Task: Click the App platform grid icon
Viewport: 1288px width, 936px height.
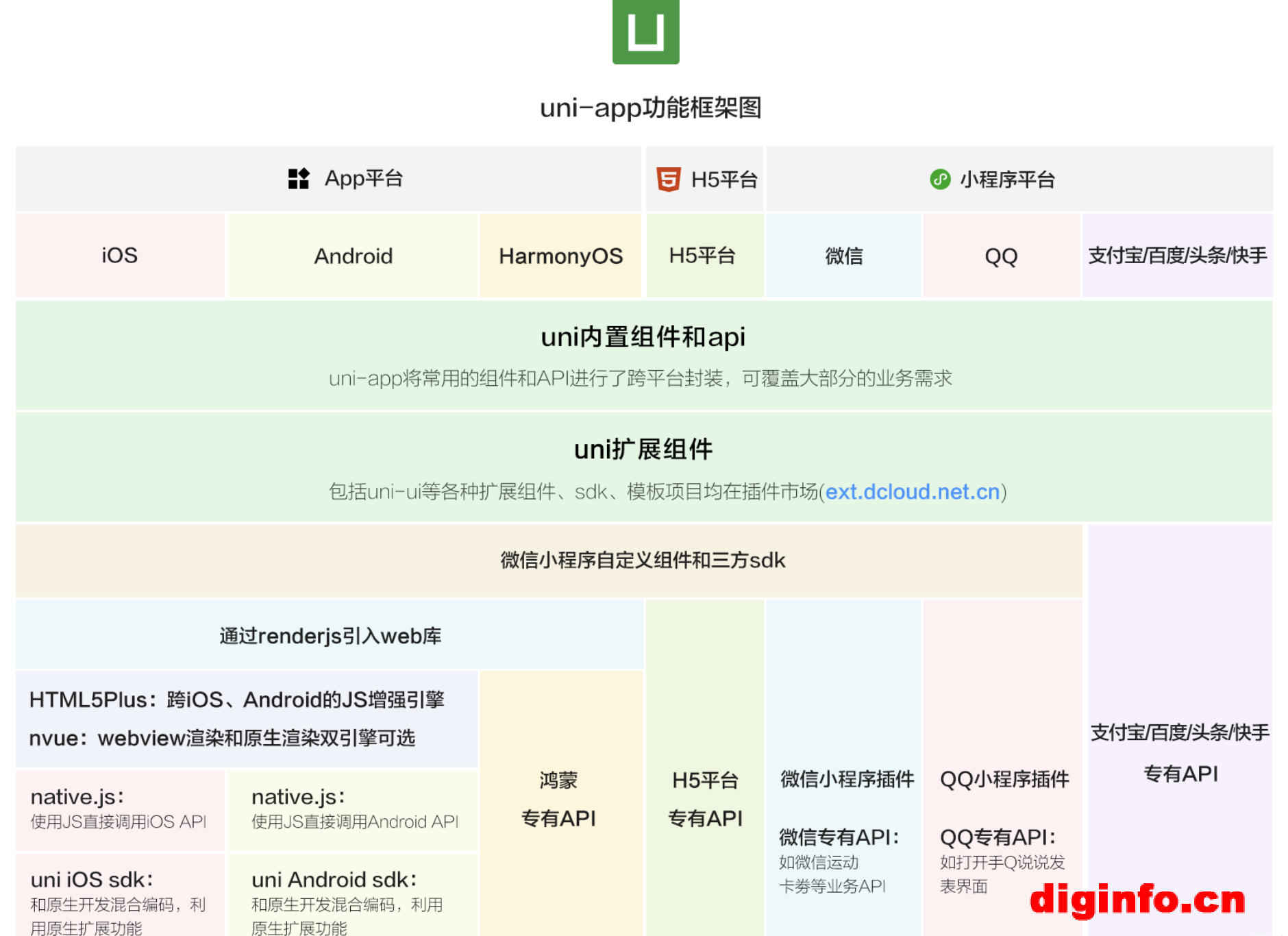Action: pos(299,179)
